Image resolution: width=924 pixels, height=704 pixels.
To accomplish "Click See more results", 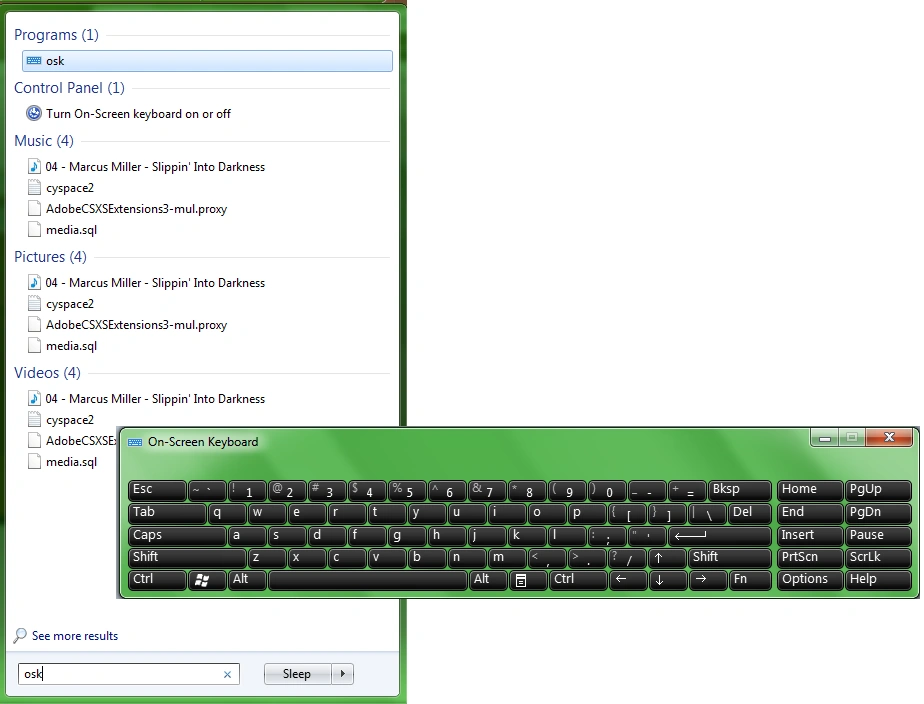I will pos(75,636).
